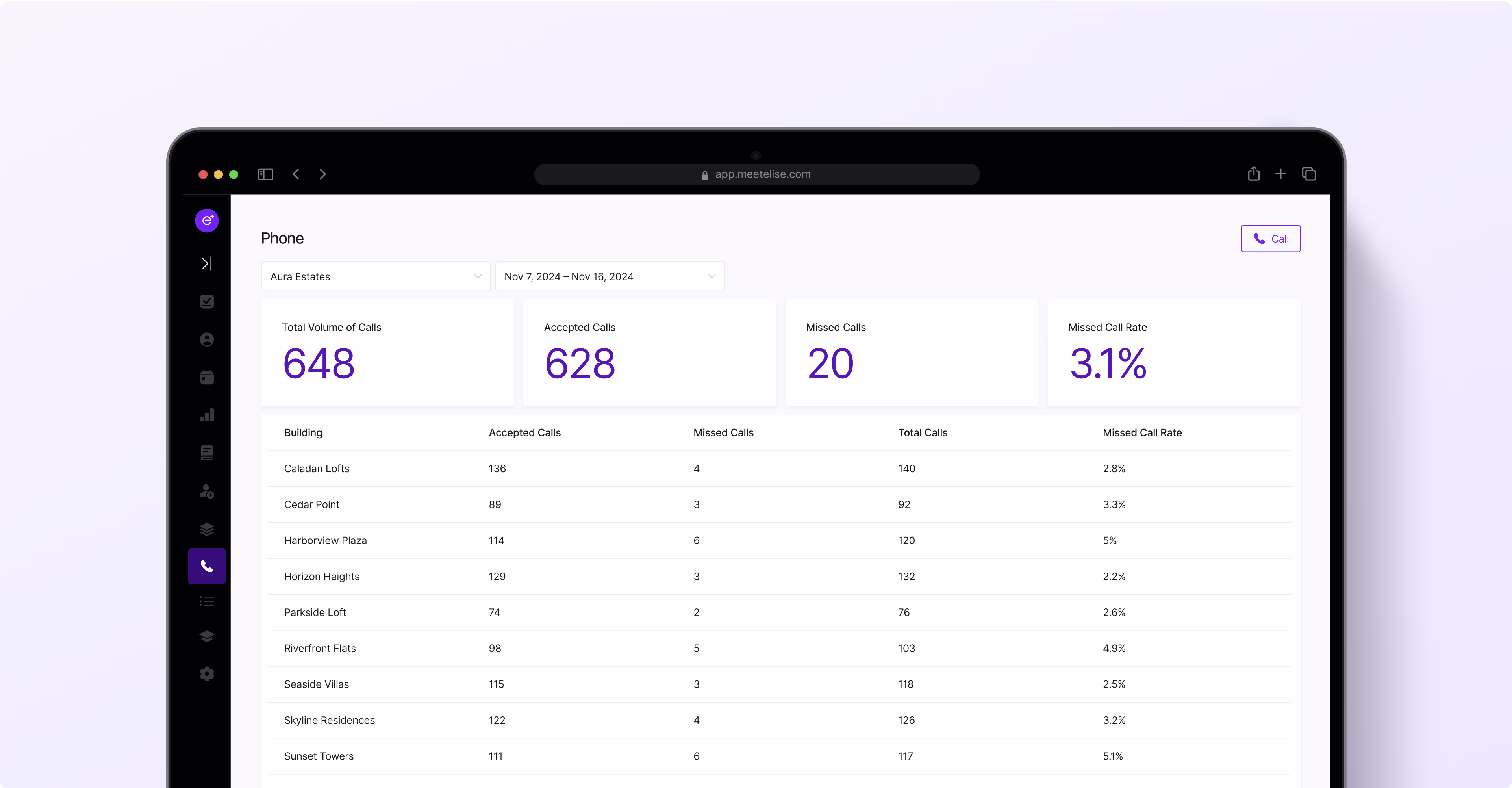
Task: Open the bulleted list sidebar item
Action: 207,601
